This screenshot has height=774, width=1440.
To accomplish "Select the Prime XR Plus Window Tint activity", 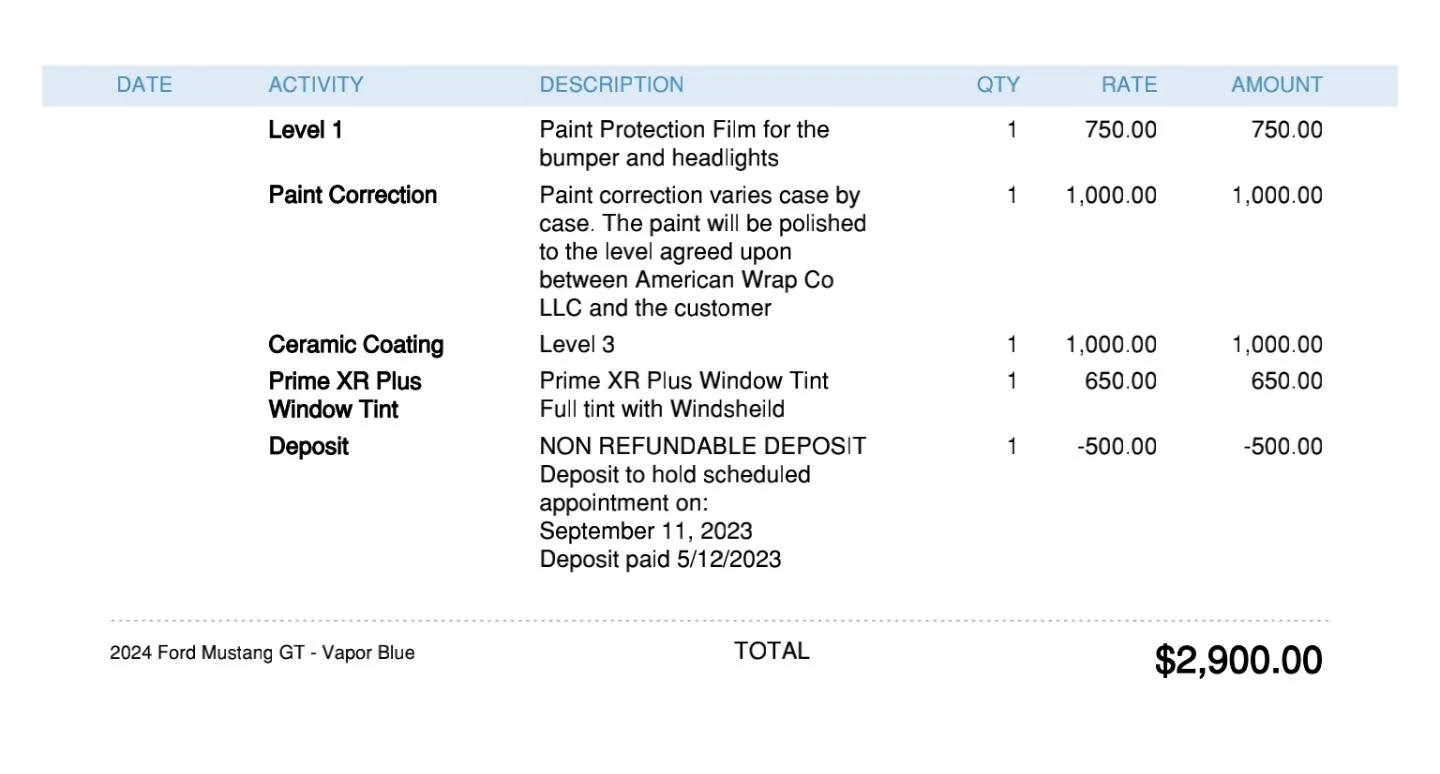I will (x=345, y=395).
